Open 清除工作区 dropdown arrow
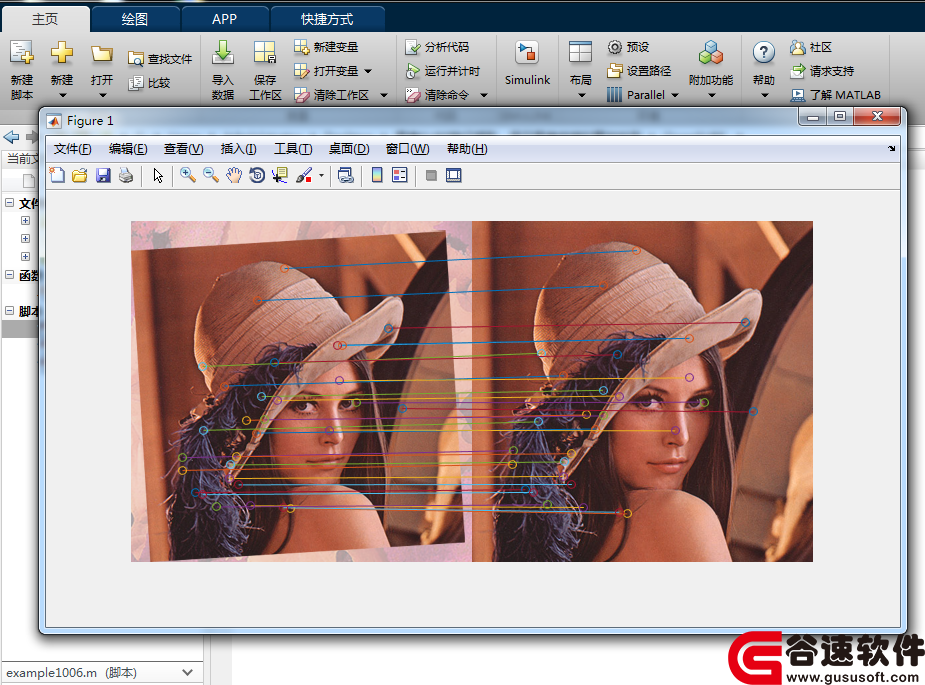The height and width of the screenshot is (685, 925). (x=383, y=95)
